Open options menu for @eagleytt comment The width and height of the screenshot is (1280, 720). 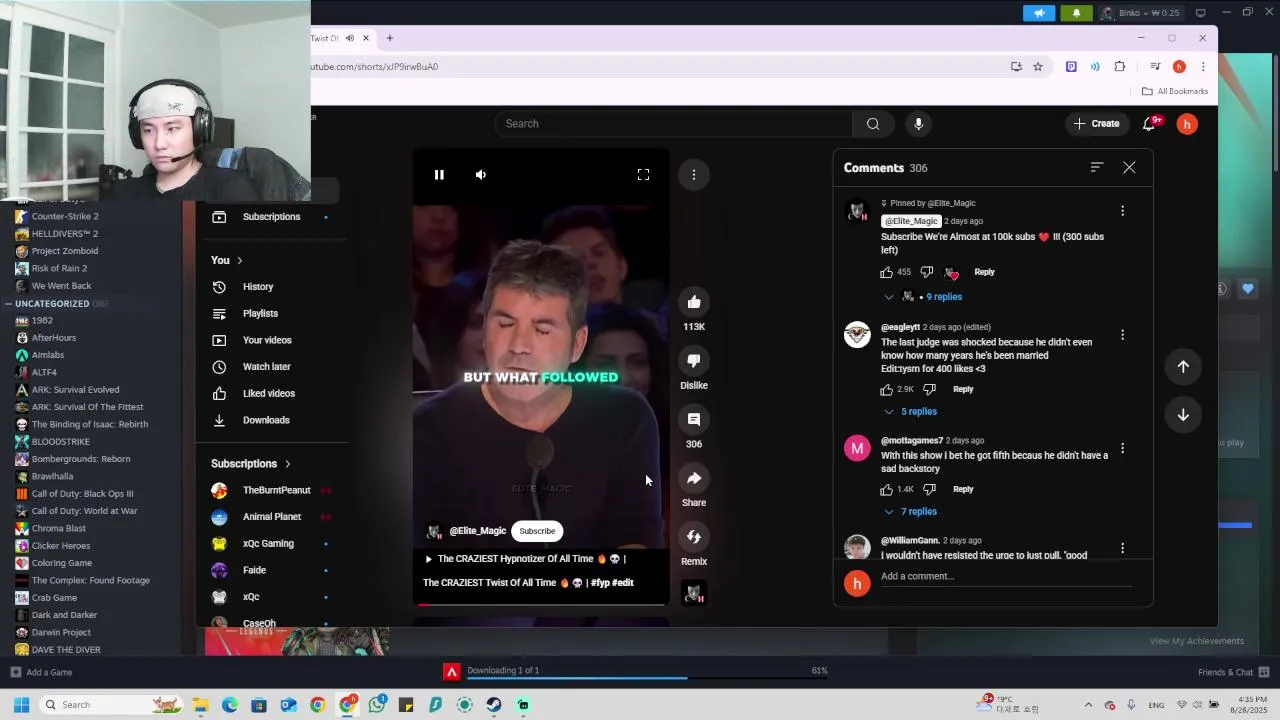tap(1122, 335)
